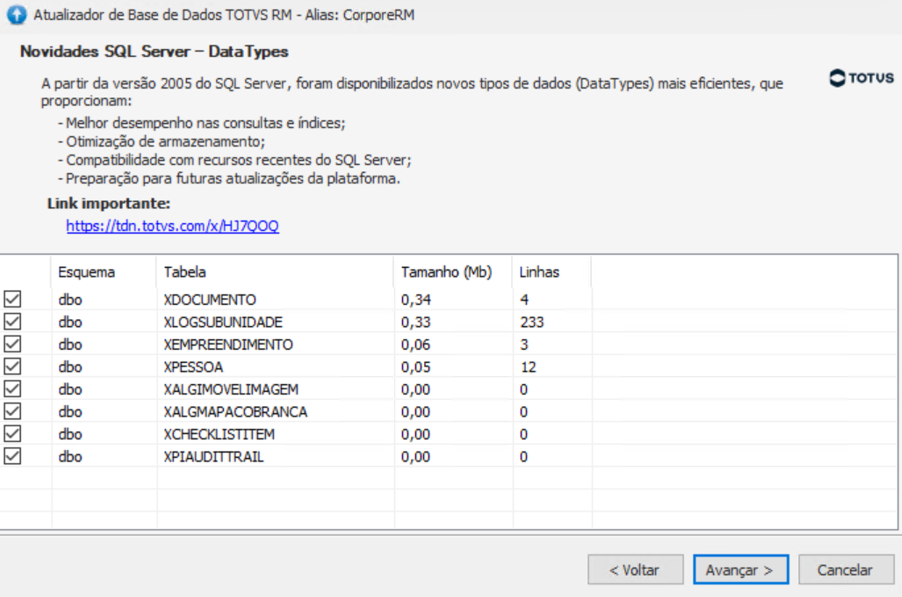Click the 0,33 size value

(416, 322)
